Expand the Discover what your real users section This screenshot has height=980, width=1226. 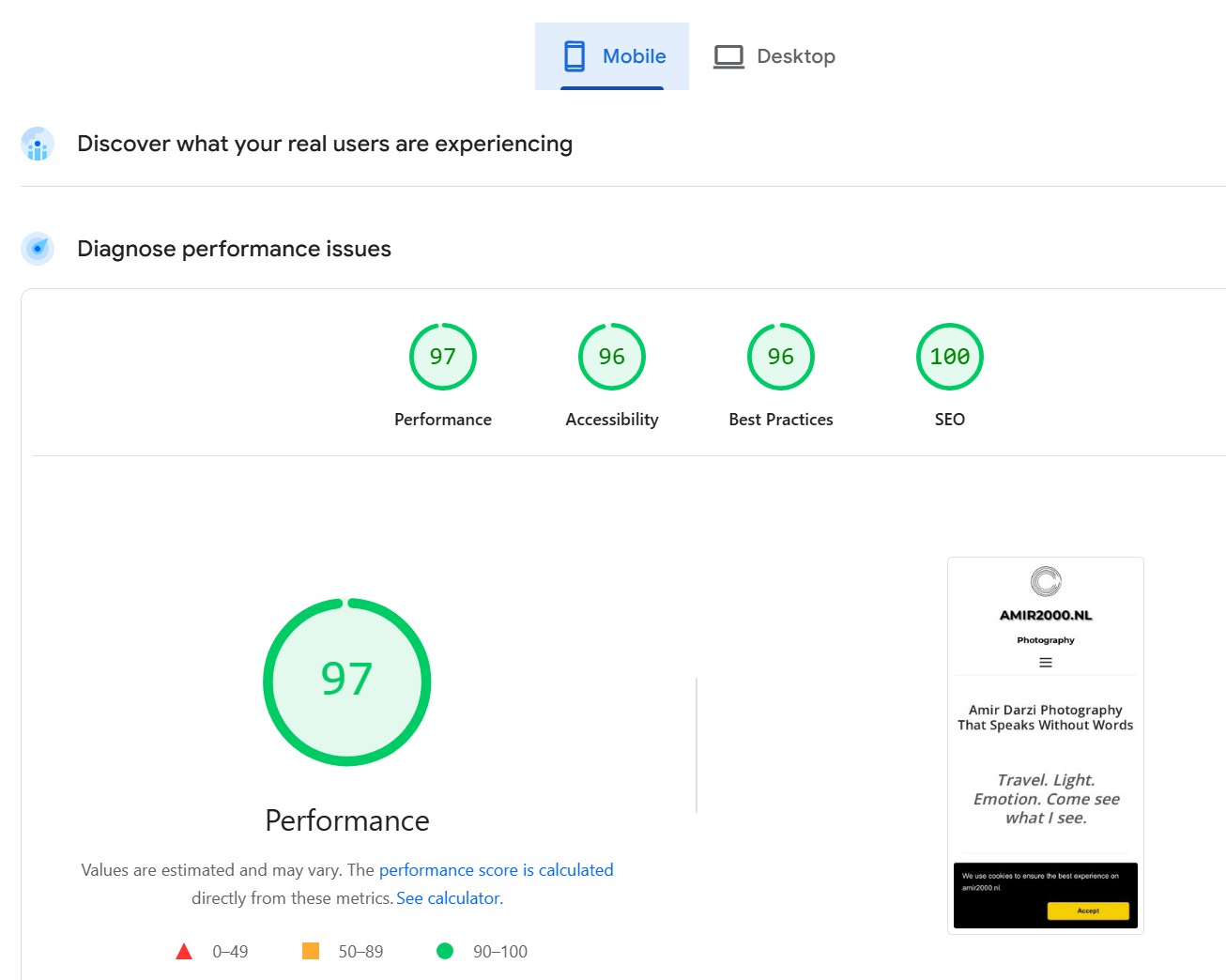[325, 144]
